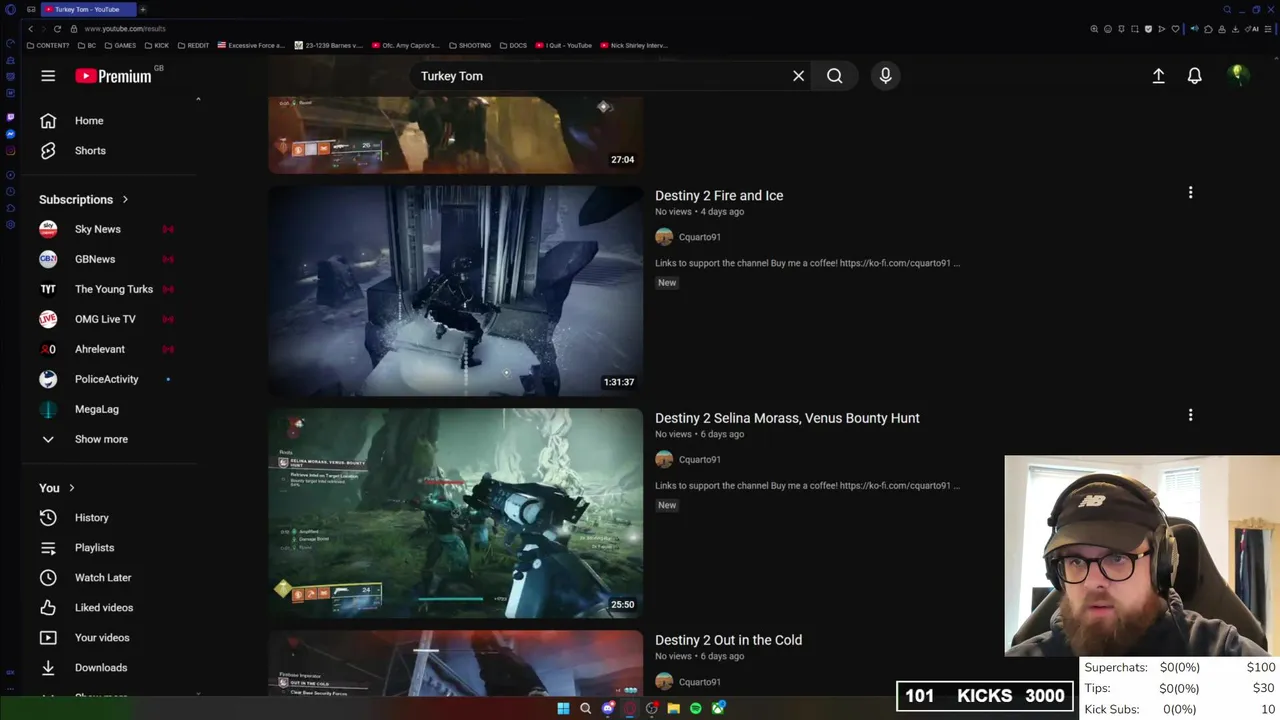This screenshot has height=720, width=1280.
Task: Select the Turkey Tom - YouTube tab
Action: coord(88,9)
